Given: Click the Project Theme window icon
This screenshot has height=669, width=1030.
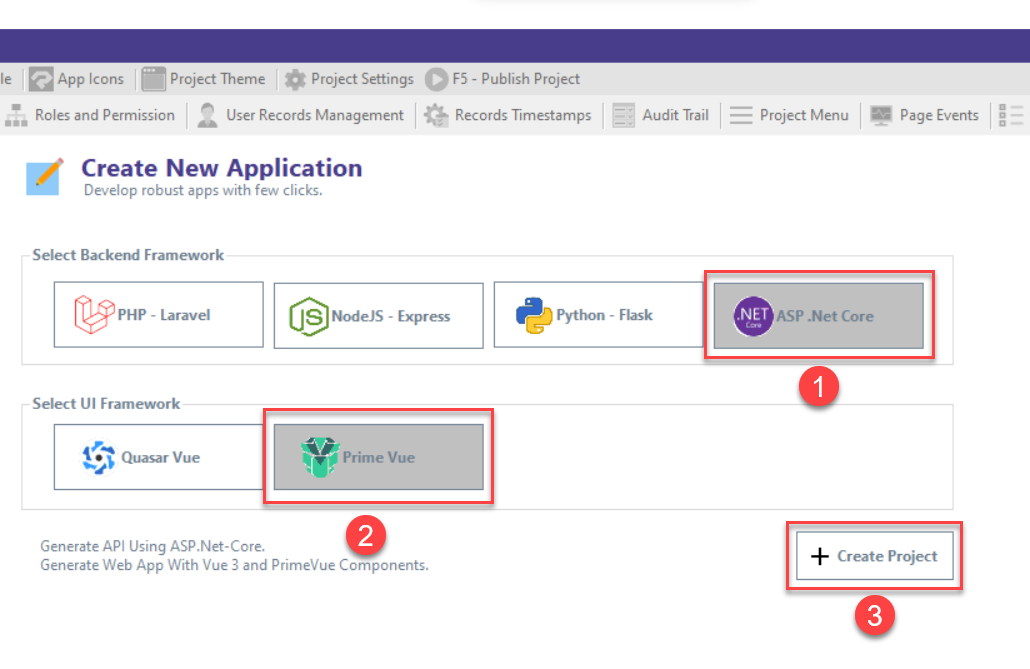Looking at the screenshot, I should pos(153,79).
